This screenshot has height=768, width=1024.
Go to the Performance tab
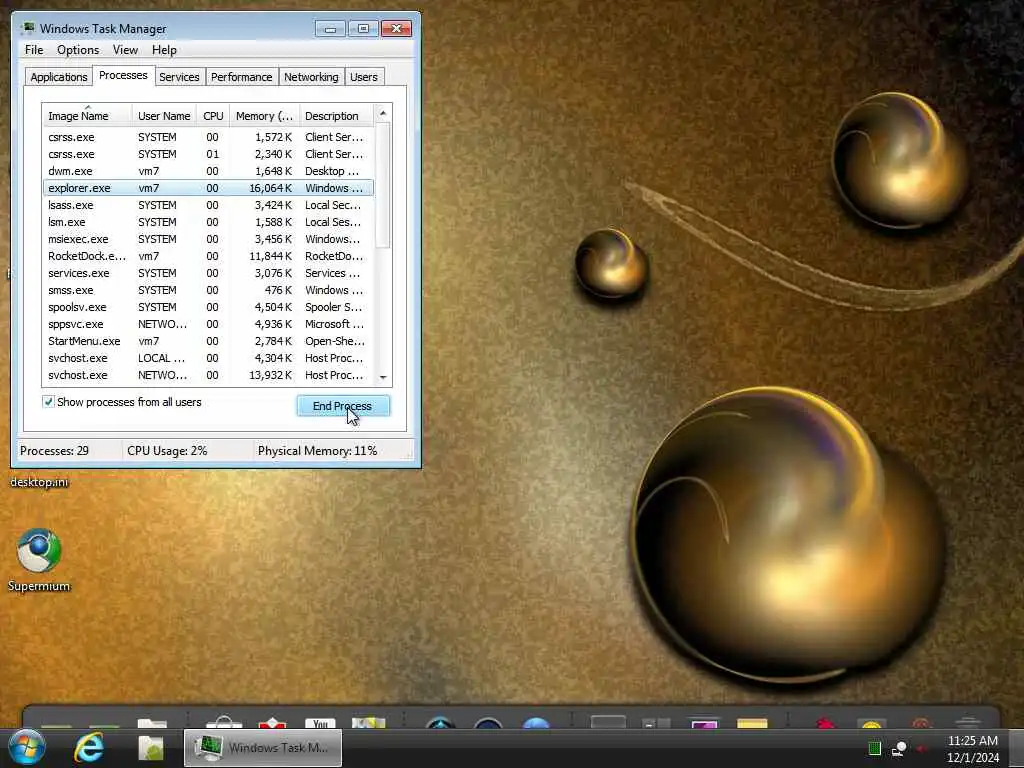241,77
